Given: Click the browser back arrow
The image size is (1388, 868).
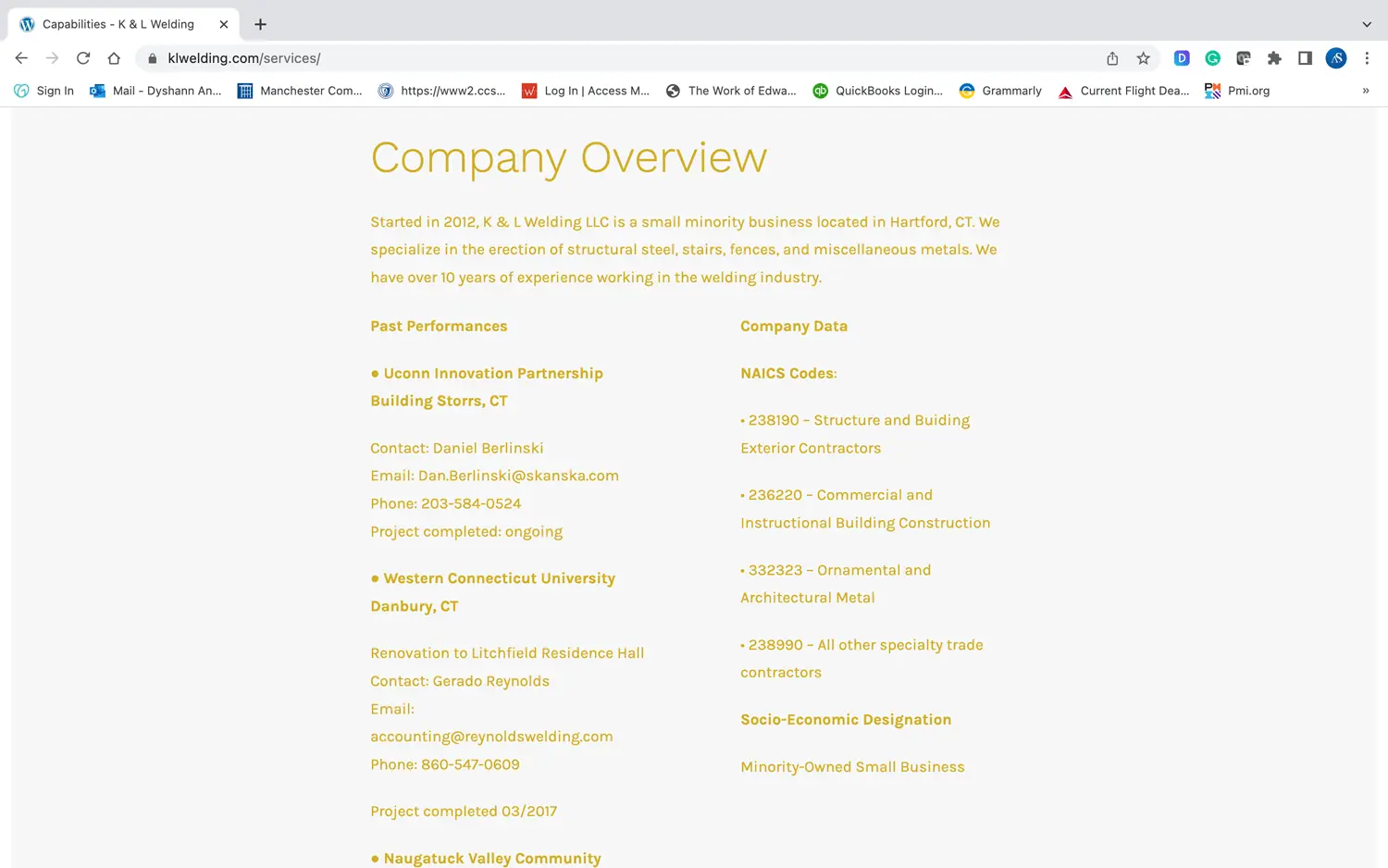Looking at the screenshot, I should tap(21, 58).
